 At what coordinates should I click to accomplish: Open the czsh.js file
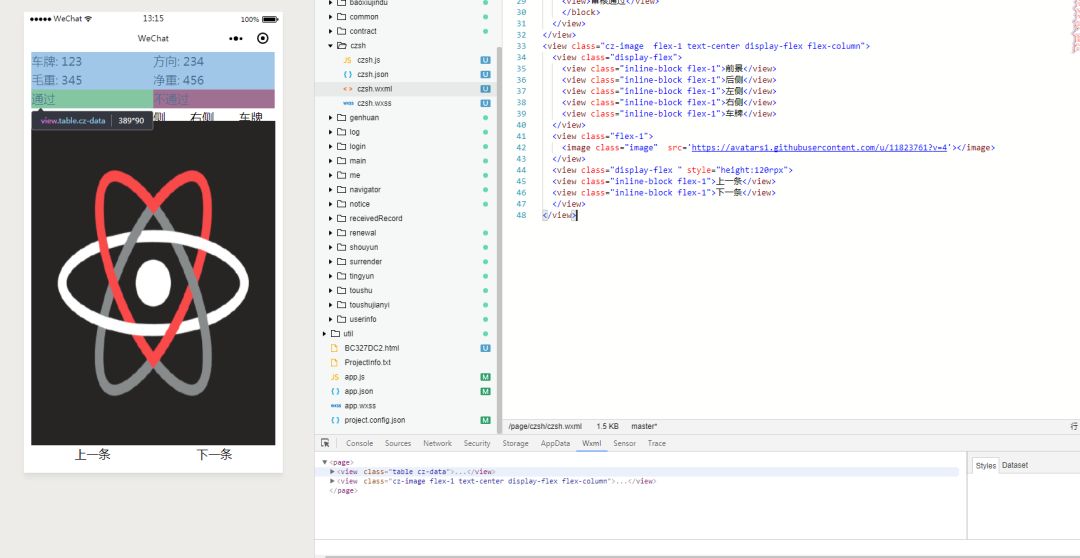pos(366,60)
